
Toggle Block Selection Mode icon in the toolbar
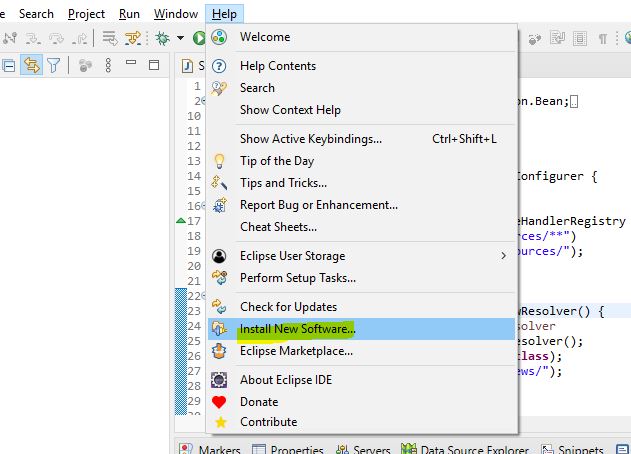tap(580, 39)
